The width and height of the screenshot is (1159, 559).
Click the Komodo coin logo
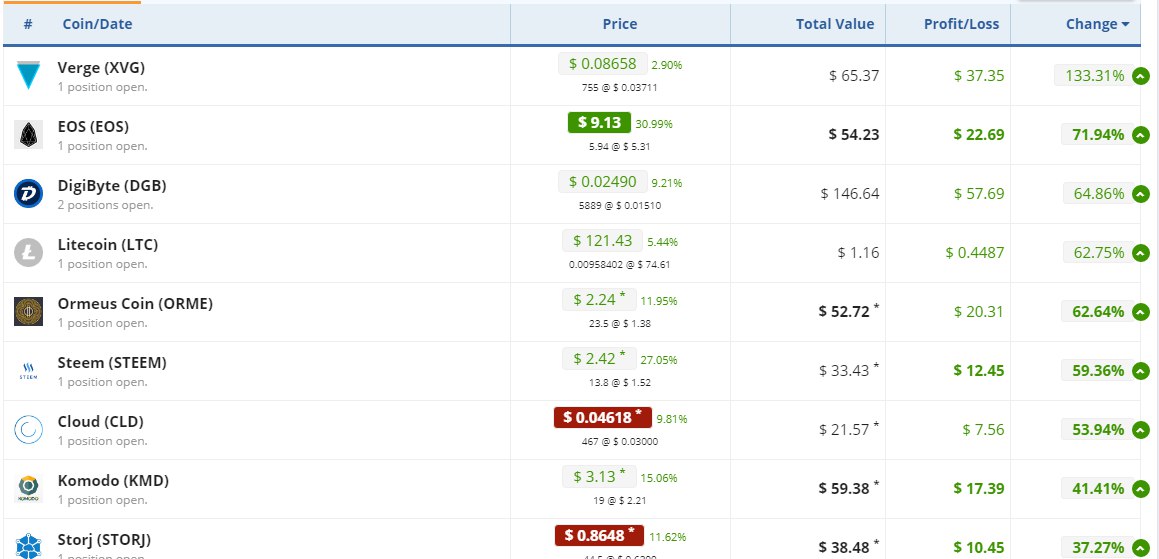(x=28, y=489)
